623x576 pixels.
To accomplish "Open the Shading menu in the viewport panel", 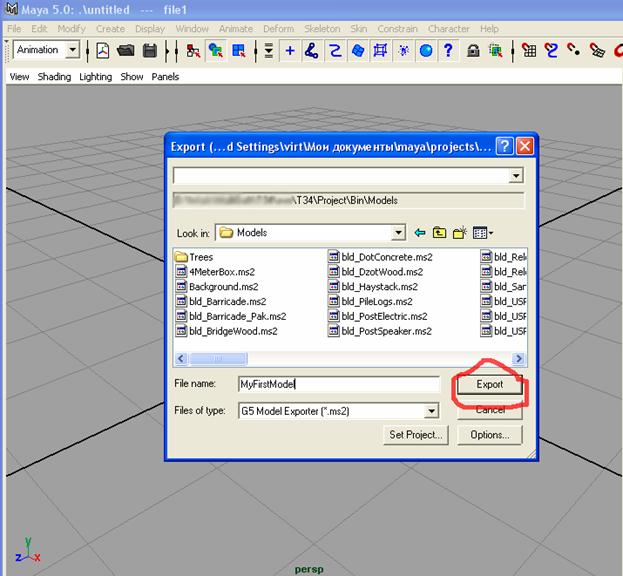I will click(54, 77).
